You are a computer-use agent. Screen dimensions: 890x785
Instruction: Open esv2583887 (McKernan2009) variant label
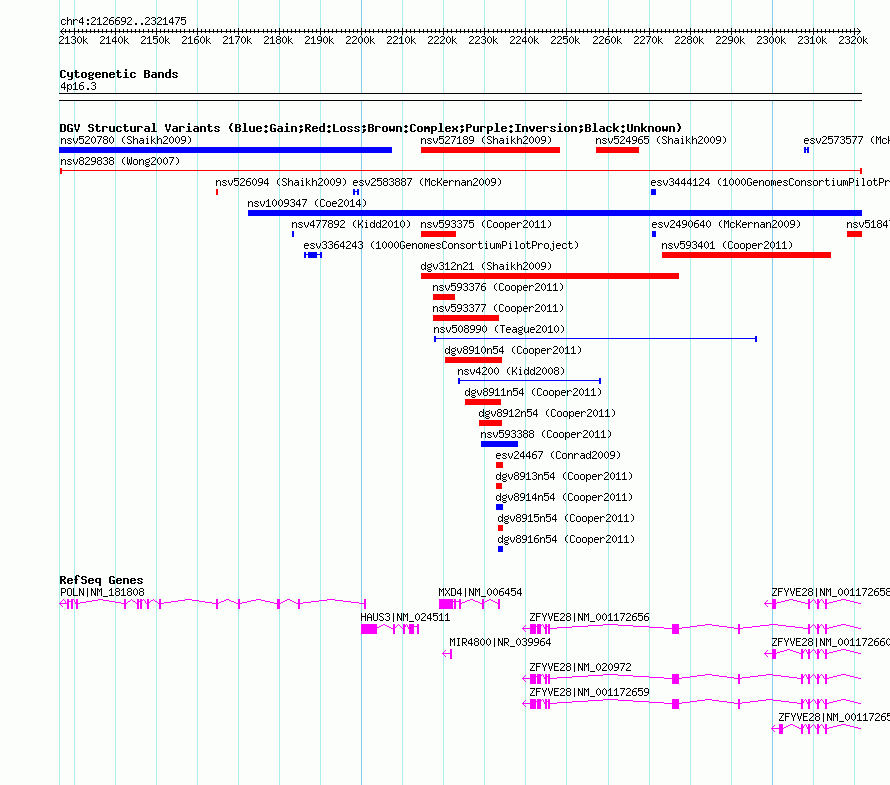427,182
